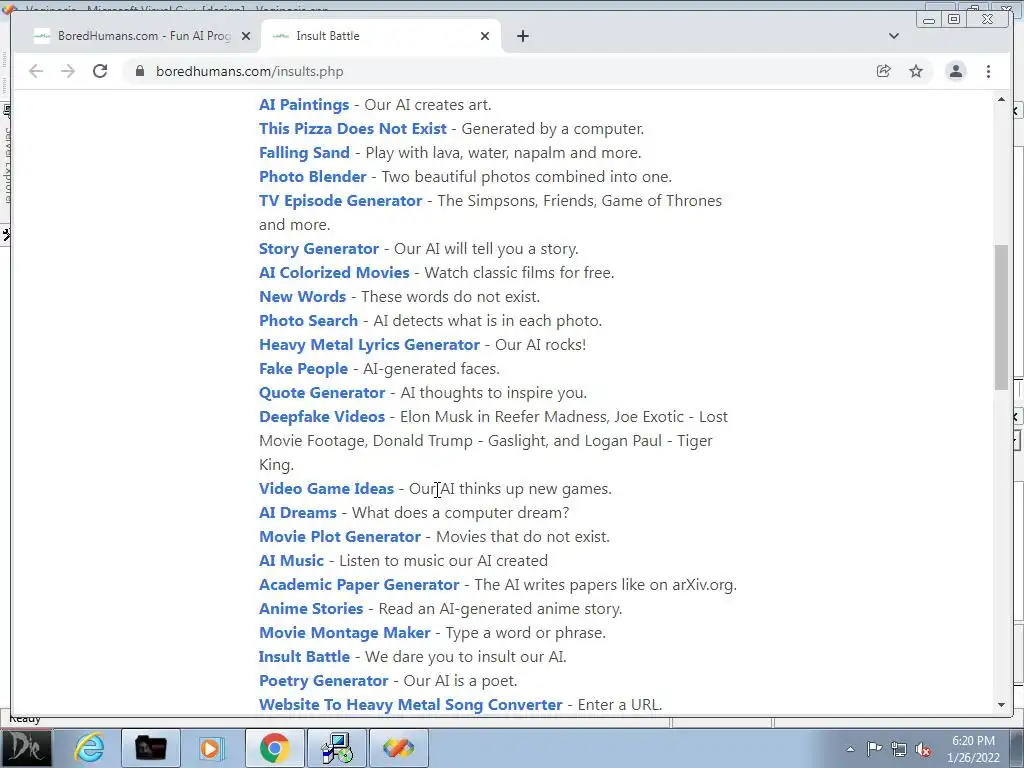The width and height of the screenshot is (1024, 768).
Task: Open This Pizza Does Not Exist link
Action: [353, 129]
